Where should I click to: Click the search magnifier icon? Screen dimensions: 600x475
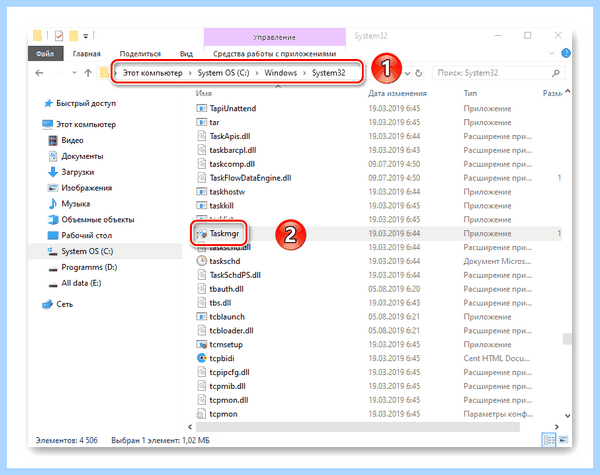click(556, 73)
